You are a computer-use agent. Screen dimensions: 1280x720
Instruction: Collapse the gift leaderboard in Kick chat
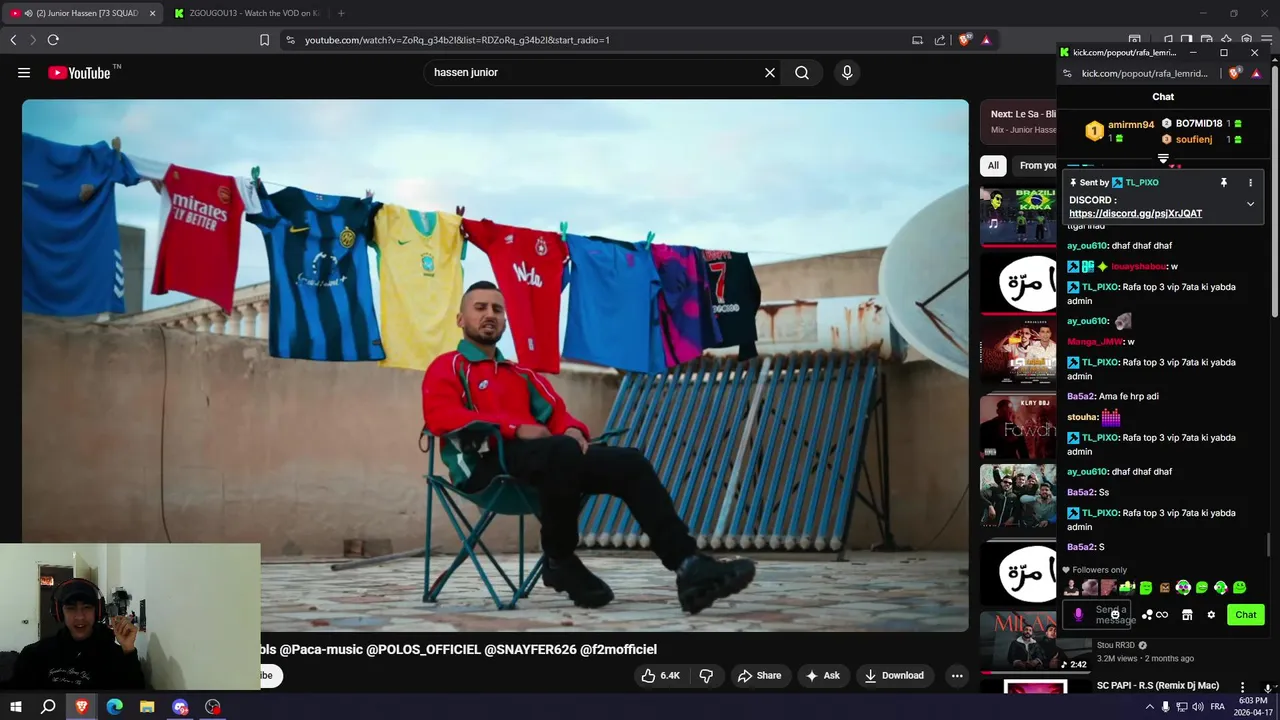pos(1163,159)
